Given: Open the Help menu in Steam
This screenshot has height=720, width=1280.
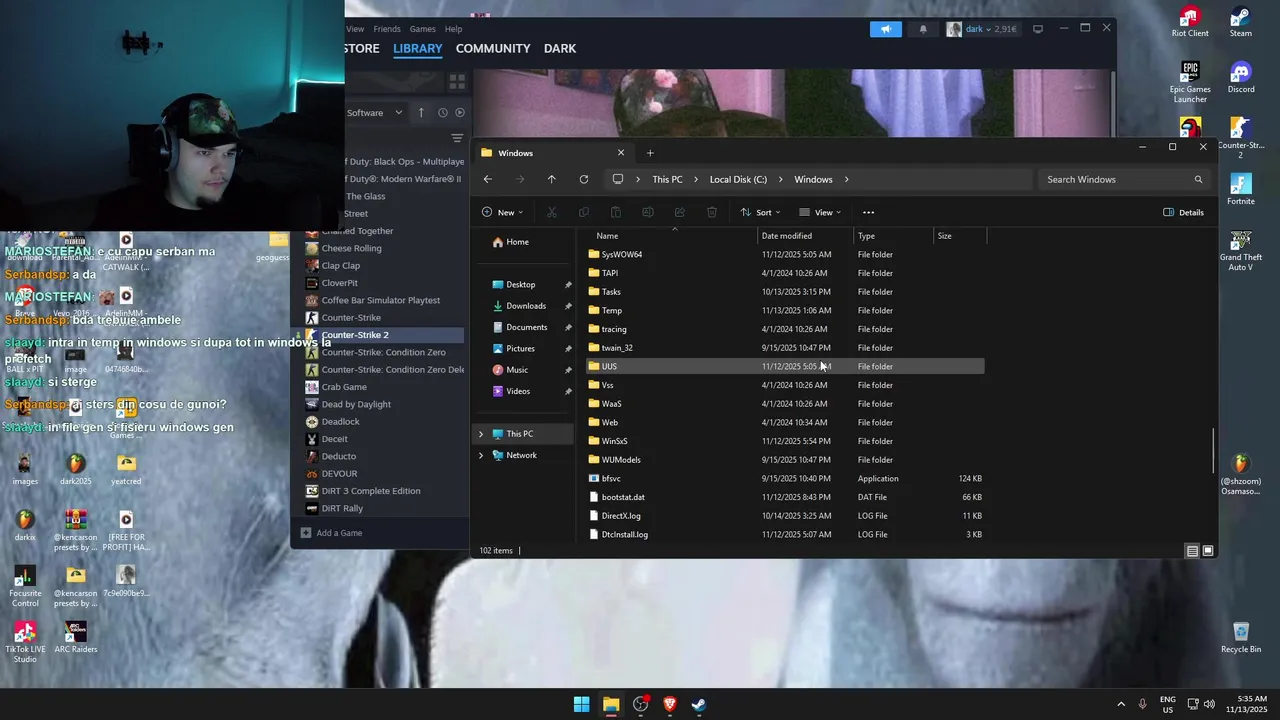Looking at the screenshot, I should point(453,29).
